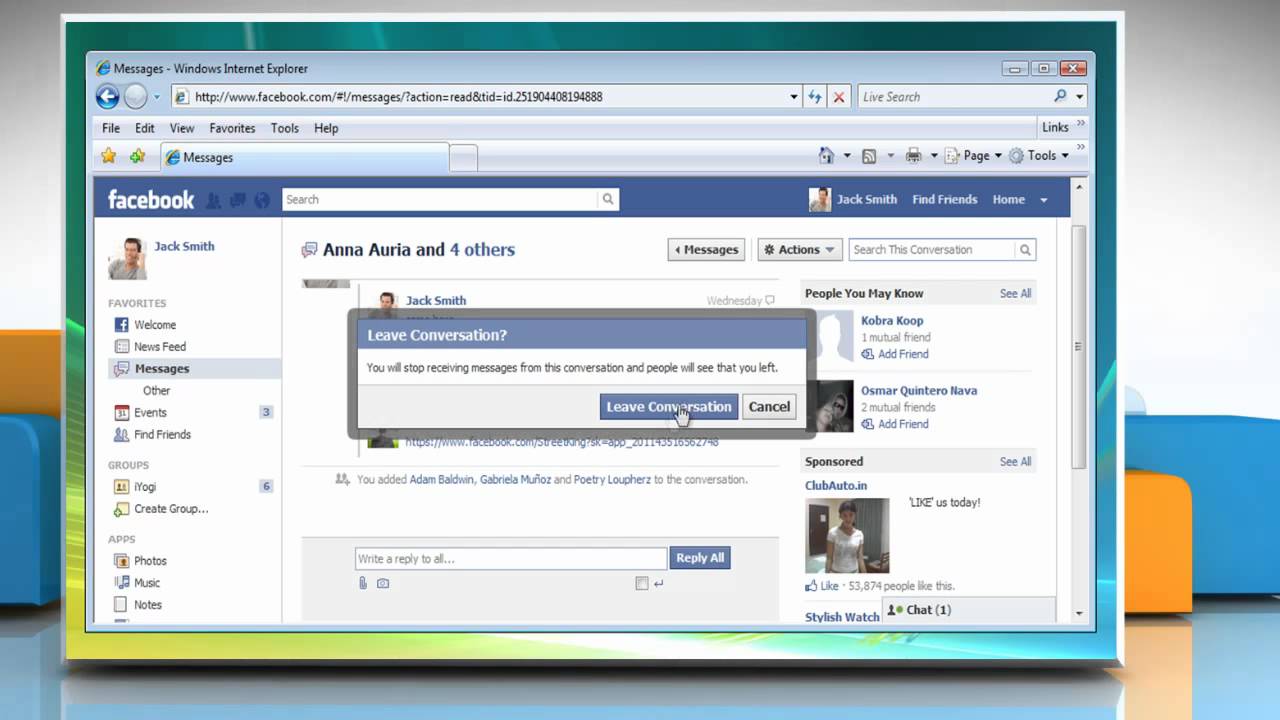The image size is (1280, 720).
Task: Toggle the quick reply Enter checkbox
Action: [642, 583]
